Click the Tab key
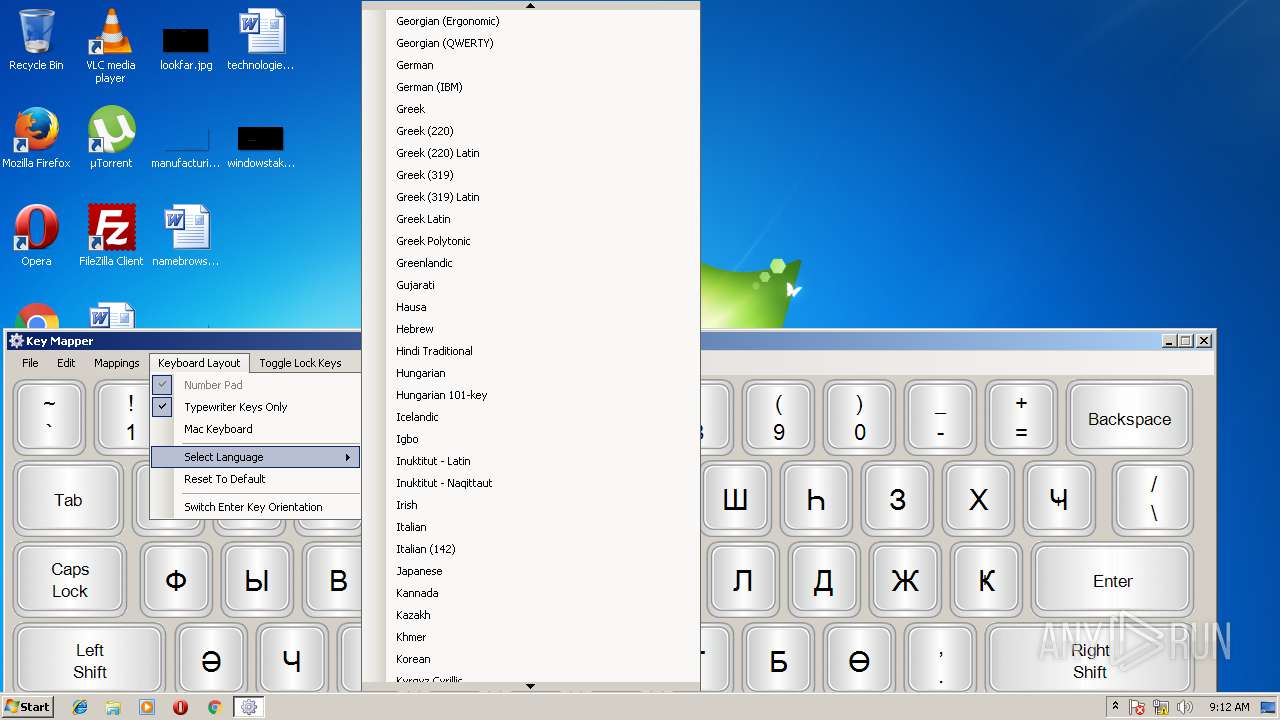The image size is (1280, 720). click(68, 500)
